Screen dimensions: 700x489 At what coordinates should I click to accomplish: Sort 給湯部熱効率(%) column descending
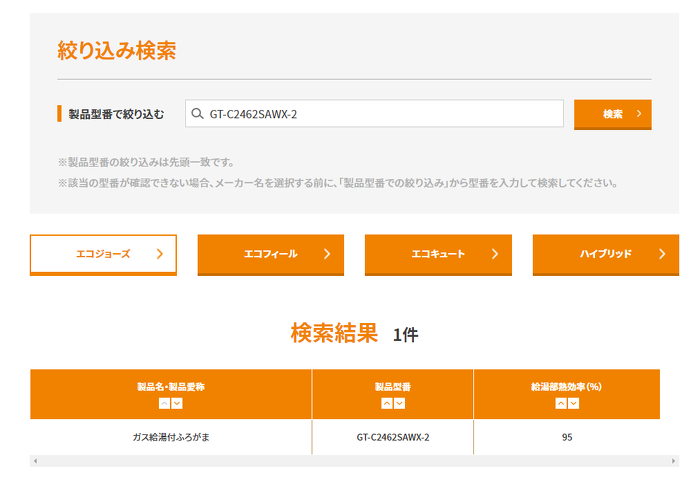(573, 403)
